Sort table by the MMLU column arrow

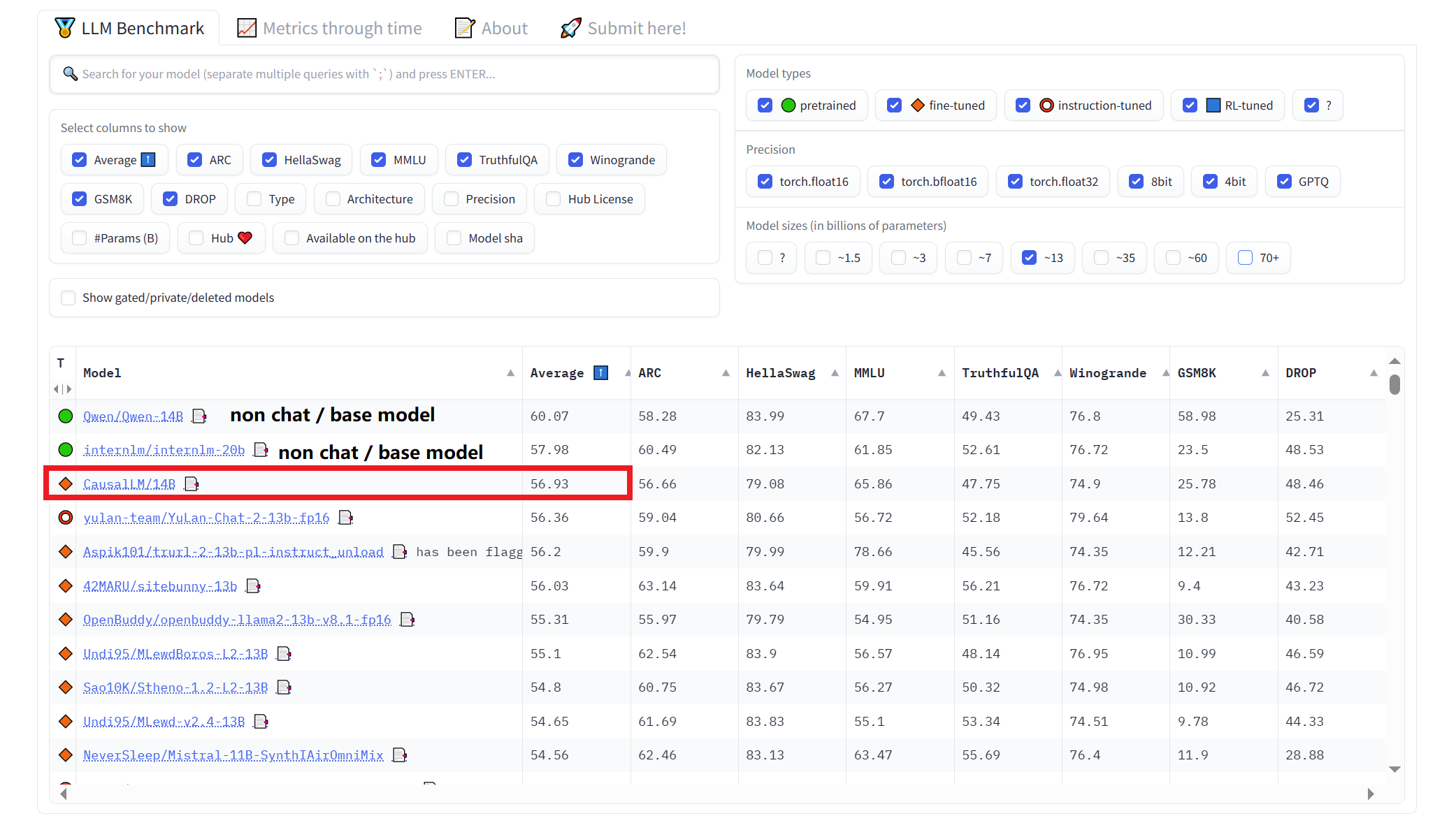(x=942, y=373)
